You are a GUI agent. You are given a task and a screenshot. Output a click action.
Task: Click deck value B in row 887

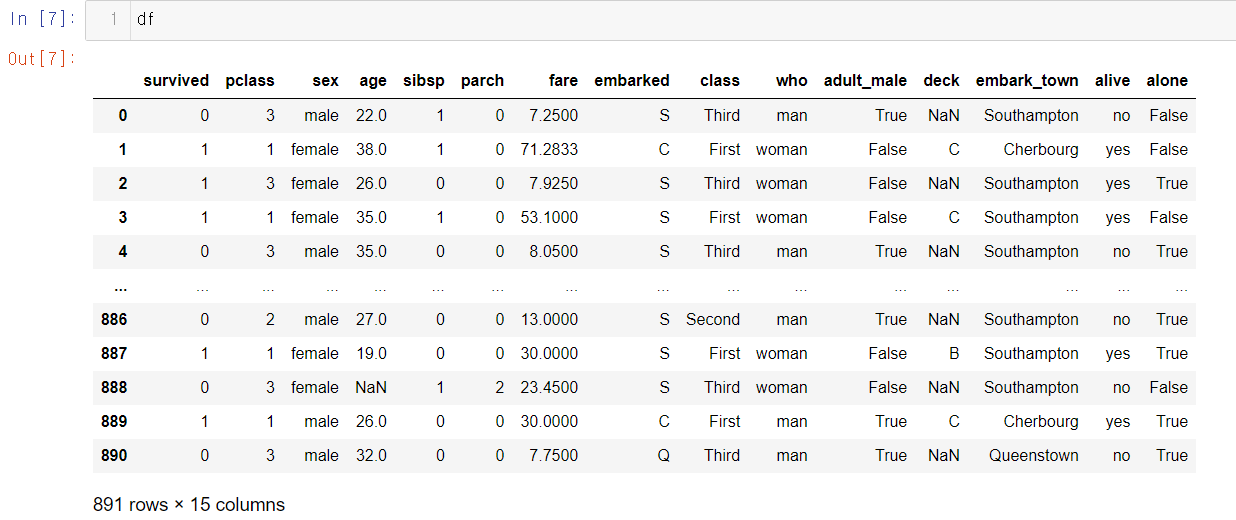pyautogui.click(x=954, y=353)
